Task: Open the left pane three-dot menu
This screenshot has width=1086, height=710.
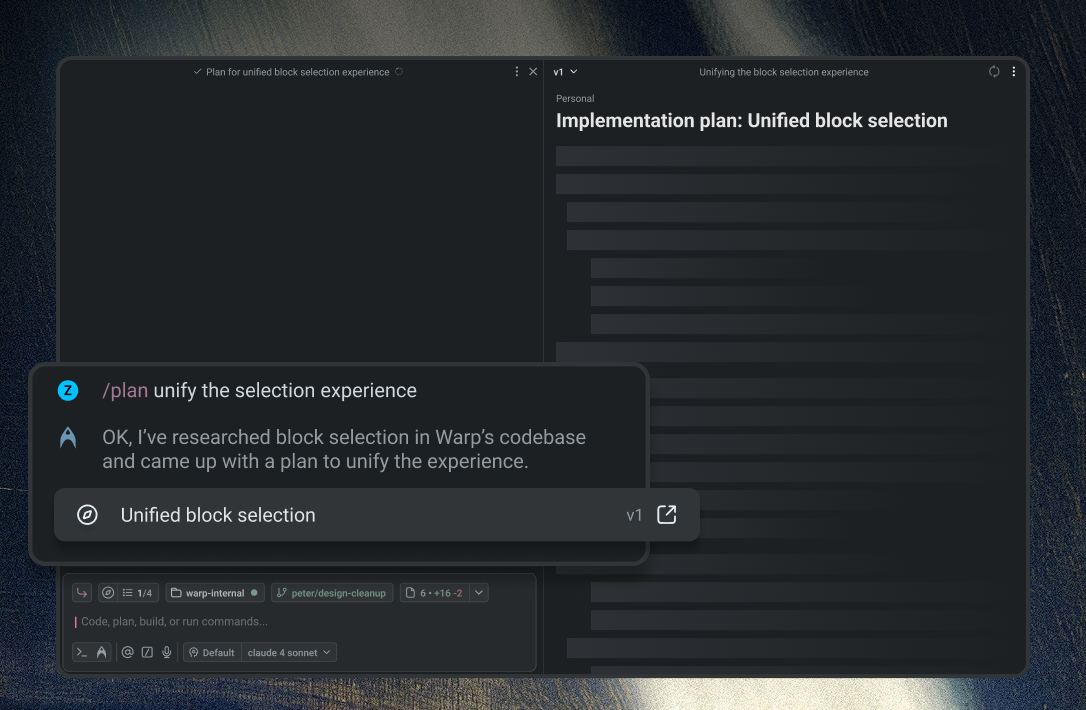Action: [x=517, y=71]
